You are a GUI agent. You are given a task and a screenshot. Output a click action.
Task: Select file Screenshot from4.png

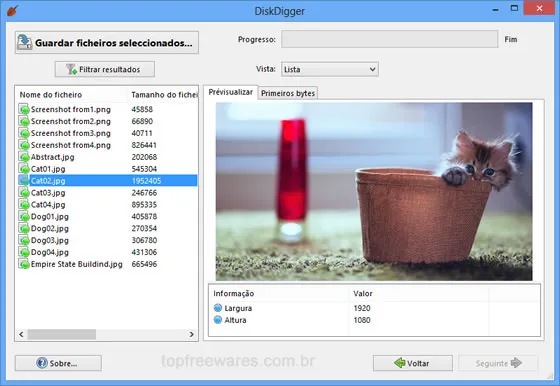(x=71, y=145)
